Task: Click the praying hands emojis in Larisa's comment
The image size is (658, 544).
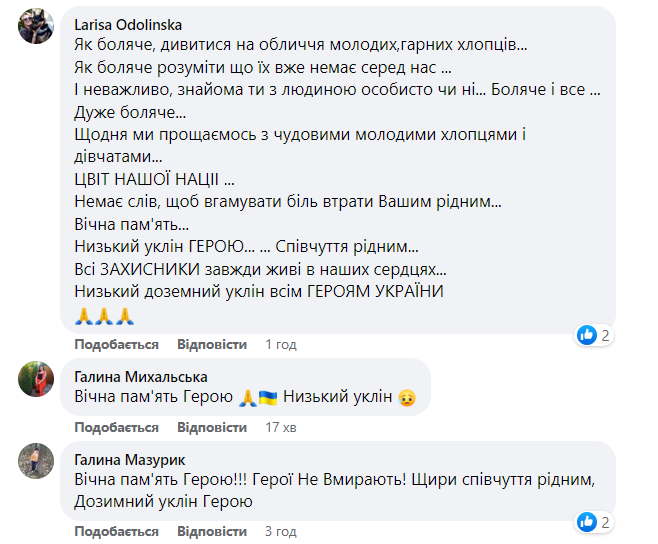Action: pos(104,316)
